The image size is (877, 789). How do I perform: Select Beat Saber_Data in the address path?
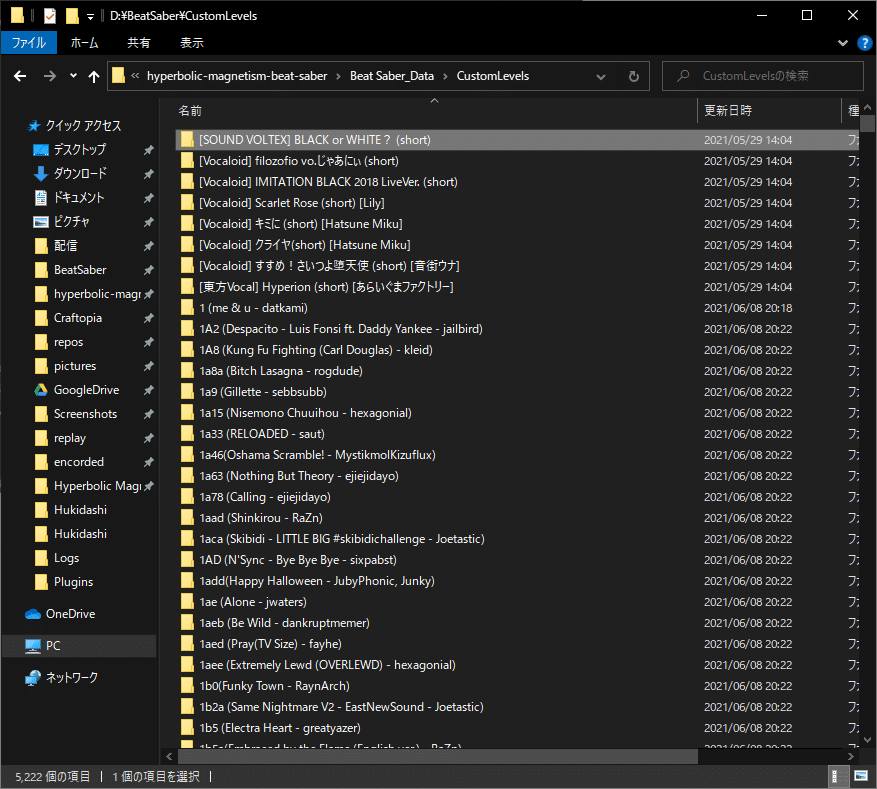pos(392,76)
